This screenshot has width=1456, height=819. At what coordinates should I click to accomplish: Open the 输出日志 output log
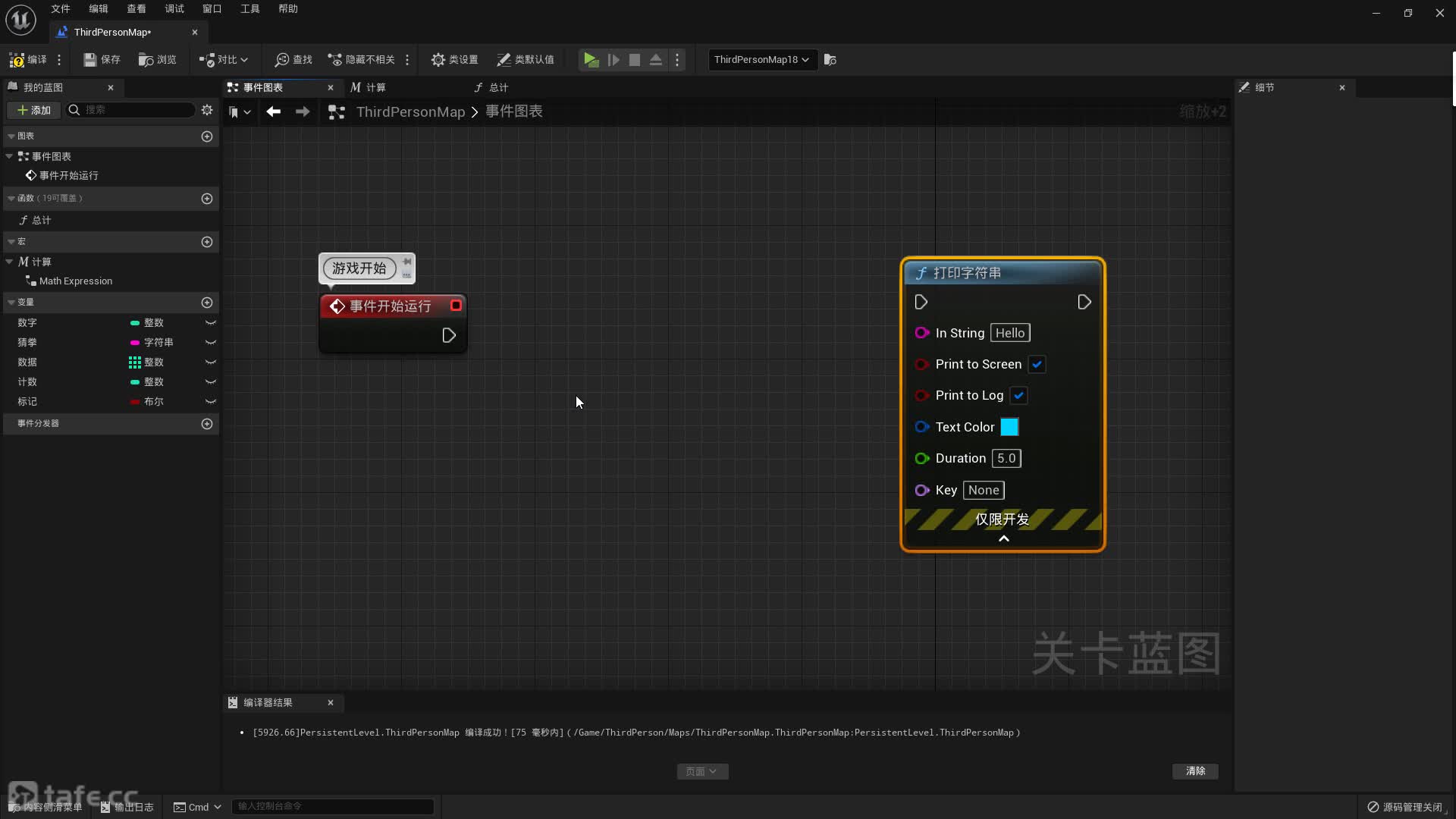pos(127,807)
